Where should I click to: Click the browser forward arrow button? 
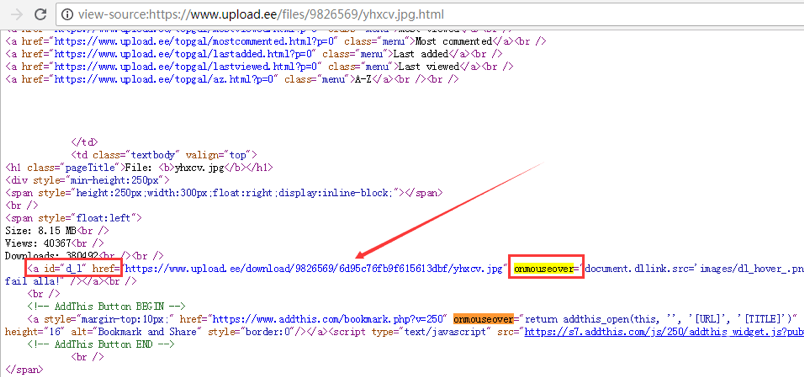[x=17, y=14]
